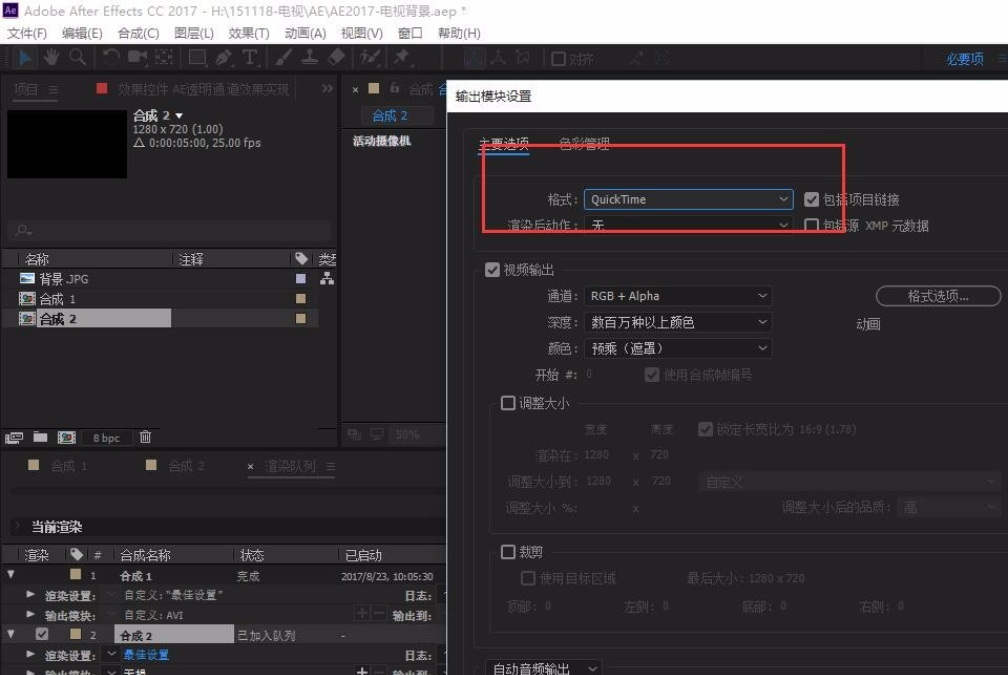1008x675 pixels.
Task: Toggle 锁定长宽比 checkbox
Action: pyautogui.click(x=705, y=429)
